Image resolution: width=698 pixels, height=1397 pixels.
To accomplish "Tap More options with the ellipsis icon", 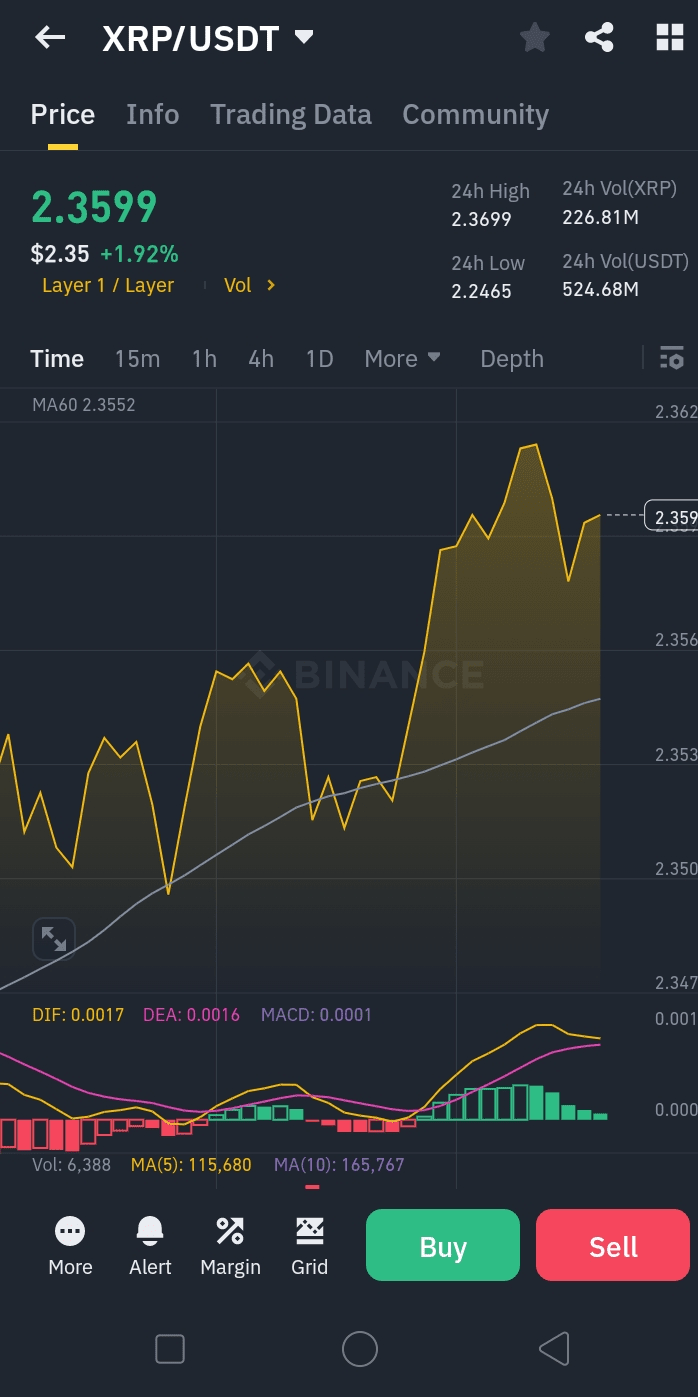I will point(69,1244).
